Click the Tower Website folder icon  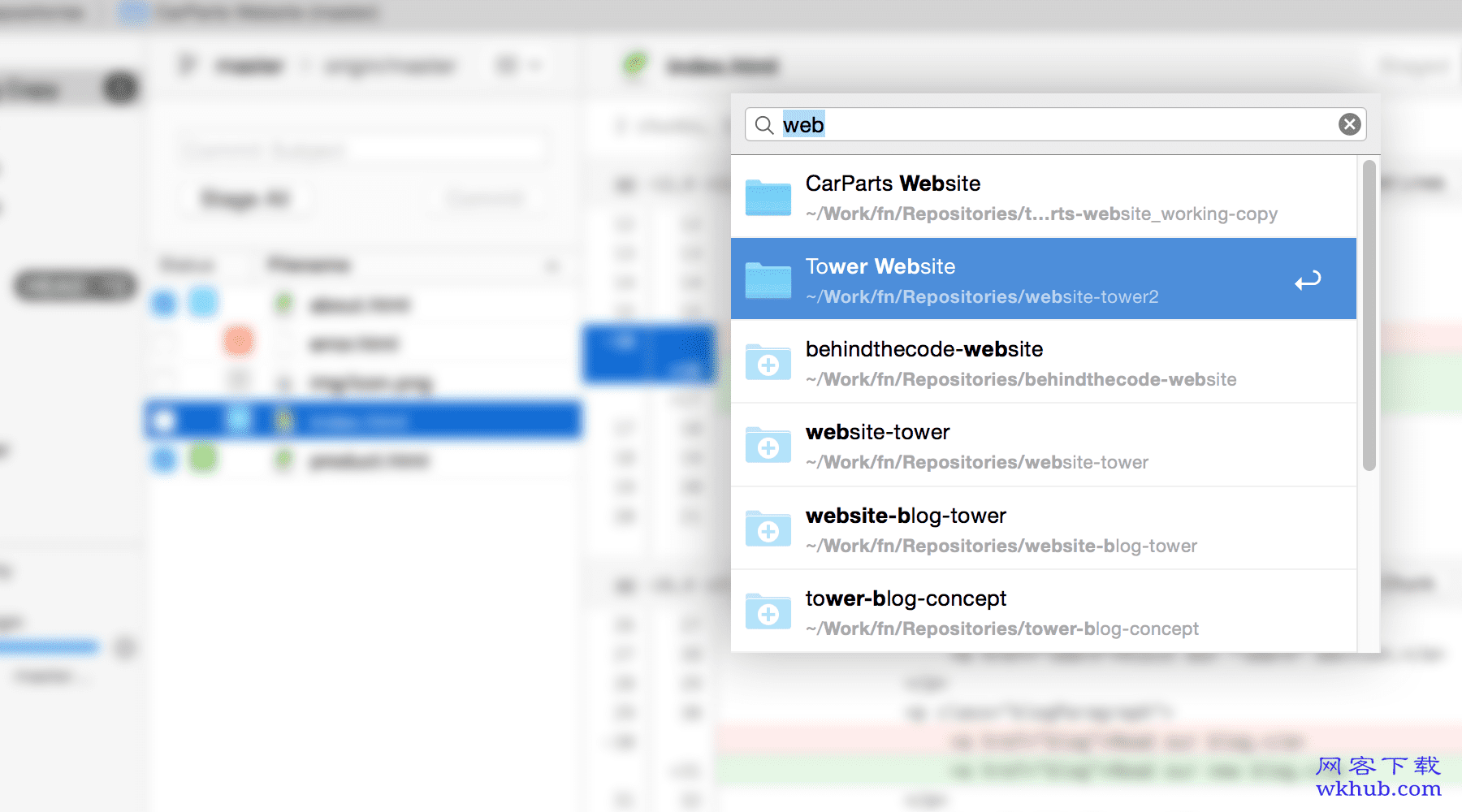[768, 280]
